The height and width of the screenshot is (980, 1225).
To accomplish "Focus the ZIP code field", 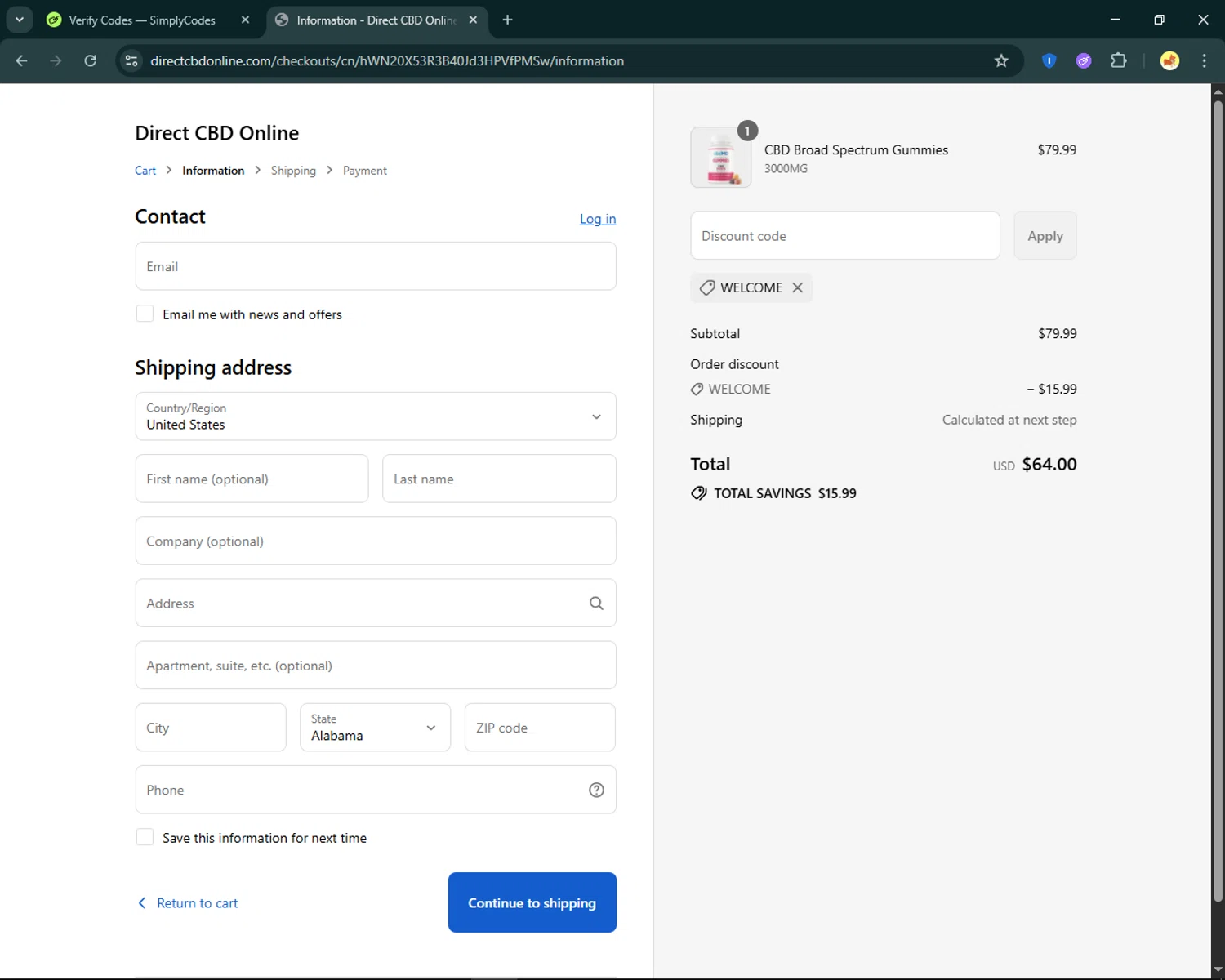I will click(540, 728).
